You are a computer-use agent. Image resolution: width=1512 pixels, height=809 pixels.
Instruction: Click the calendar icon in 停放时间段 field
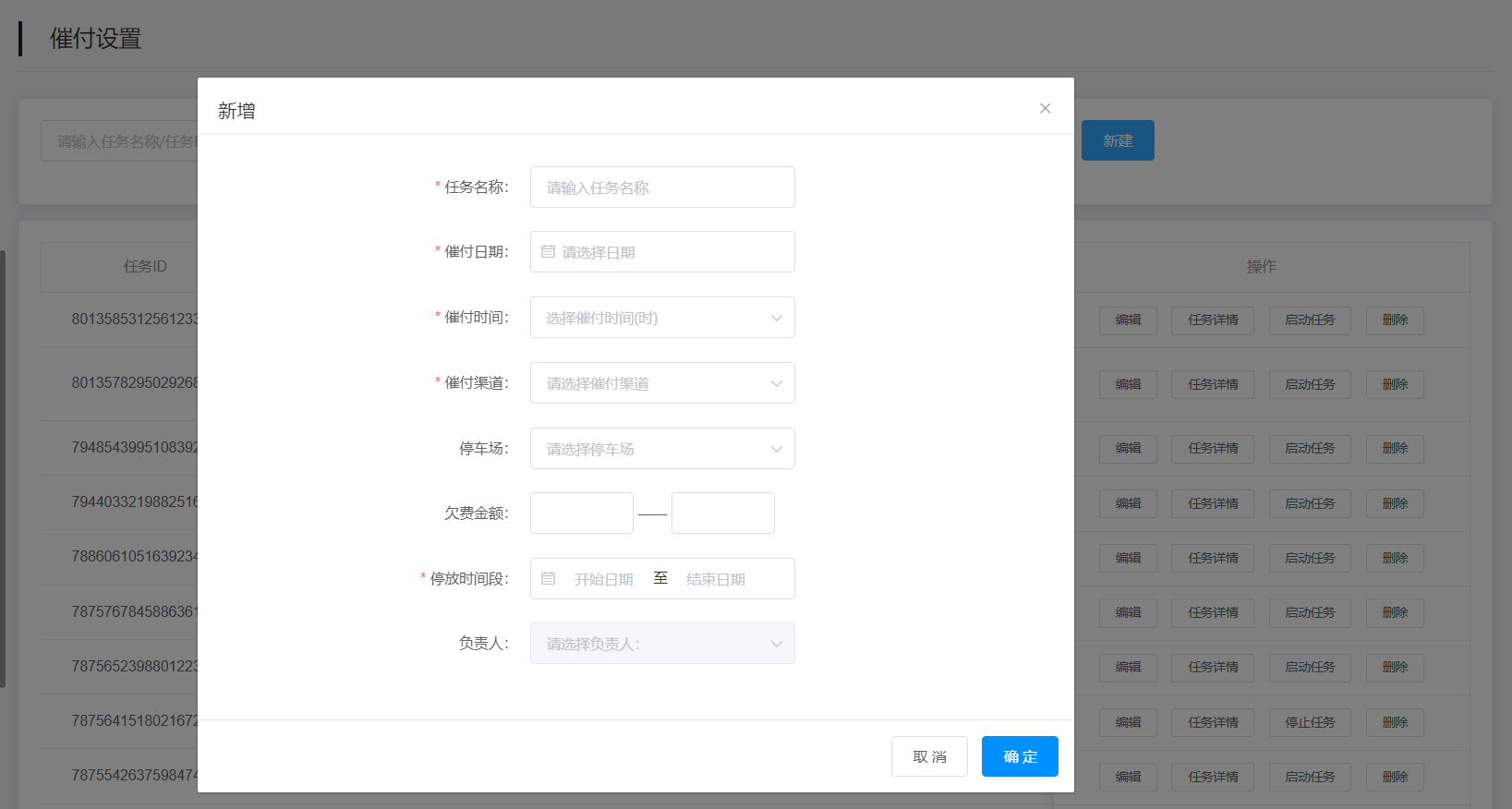pos(548,578)
